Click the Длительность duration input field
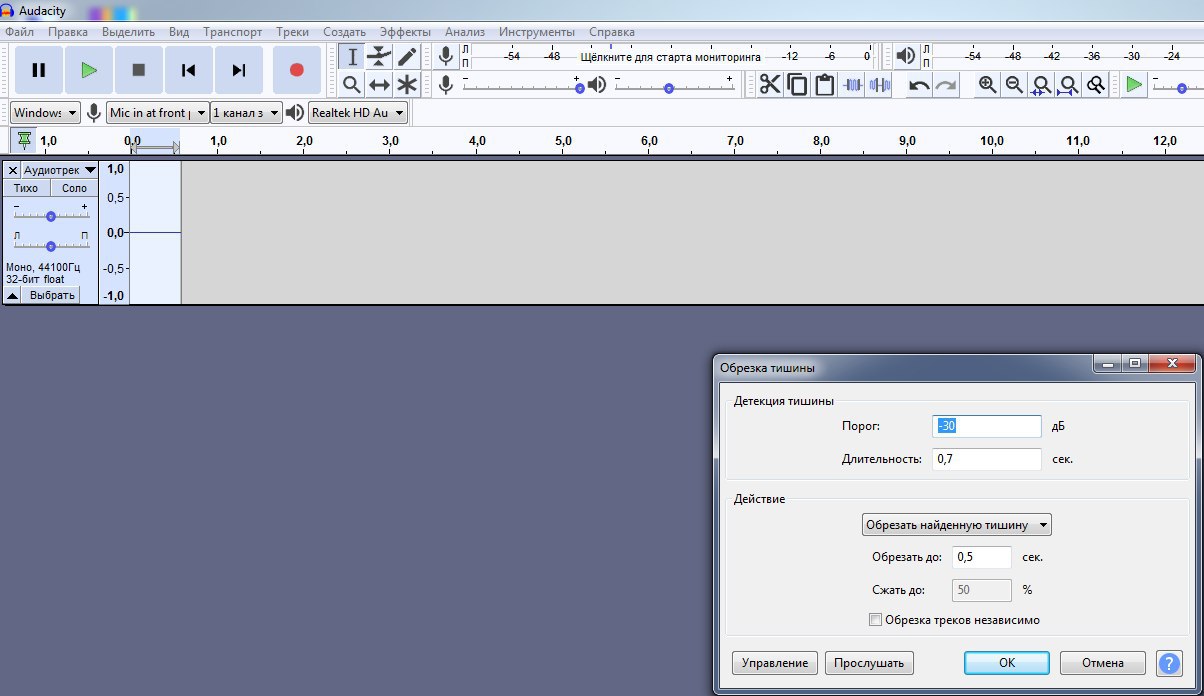This screenshot has height=696, width=1204. [987, 459]
